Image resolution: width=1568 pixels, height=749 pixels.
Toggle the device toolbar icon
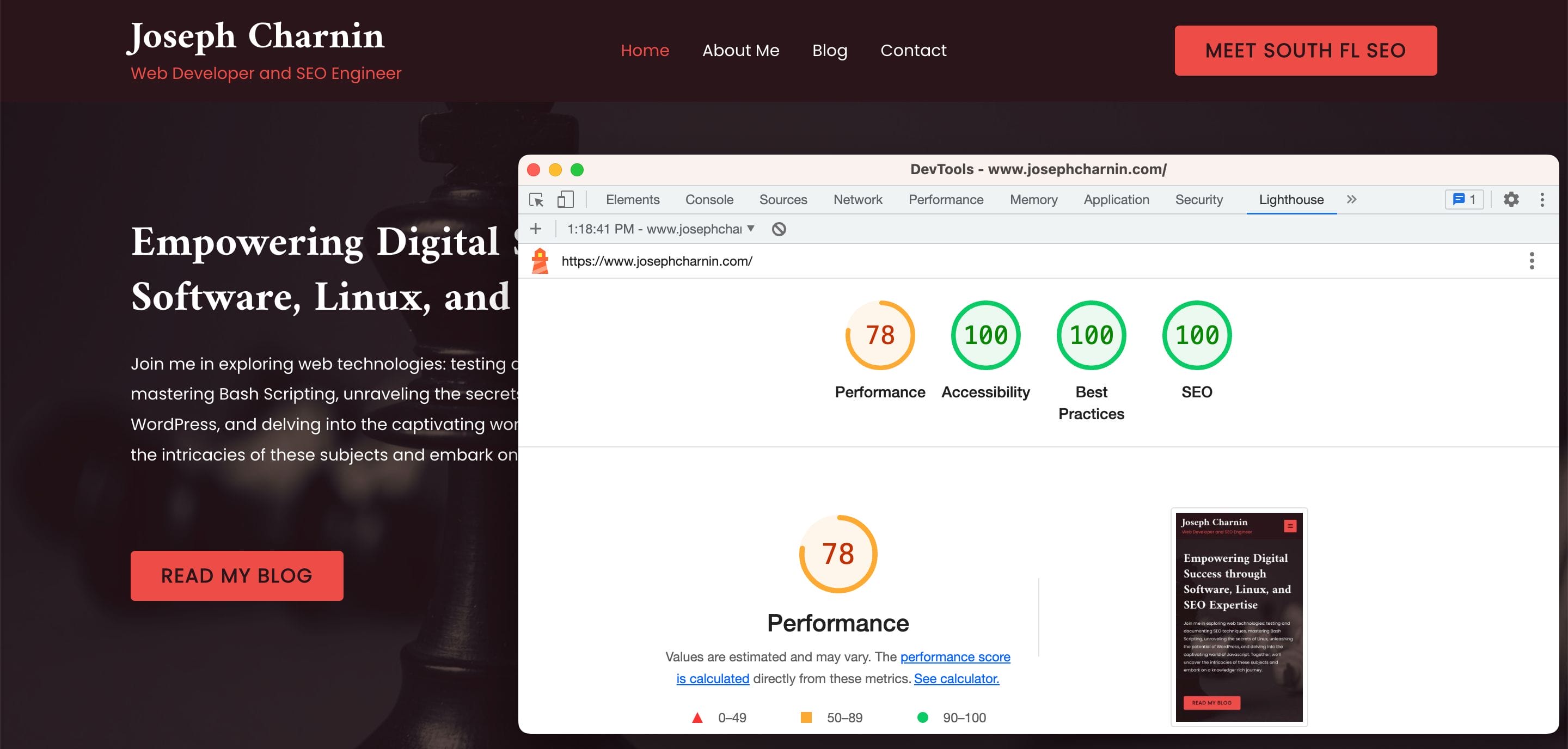click(x=566, y=200)
